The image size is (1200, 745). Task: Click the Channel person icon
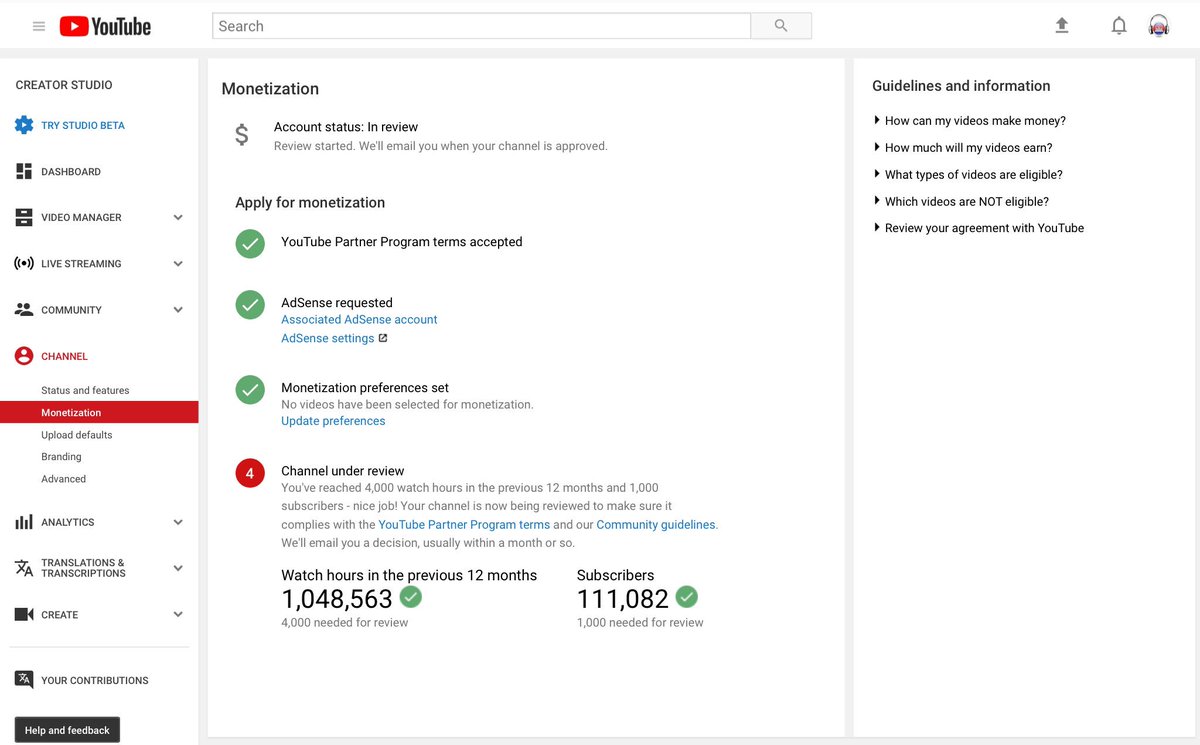pyautogui.click(x=24, y=356)
